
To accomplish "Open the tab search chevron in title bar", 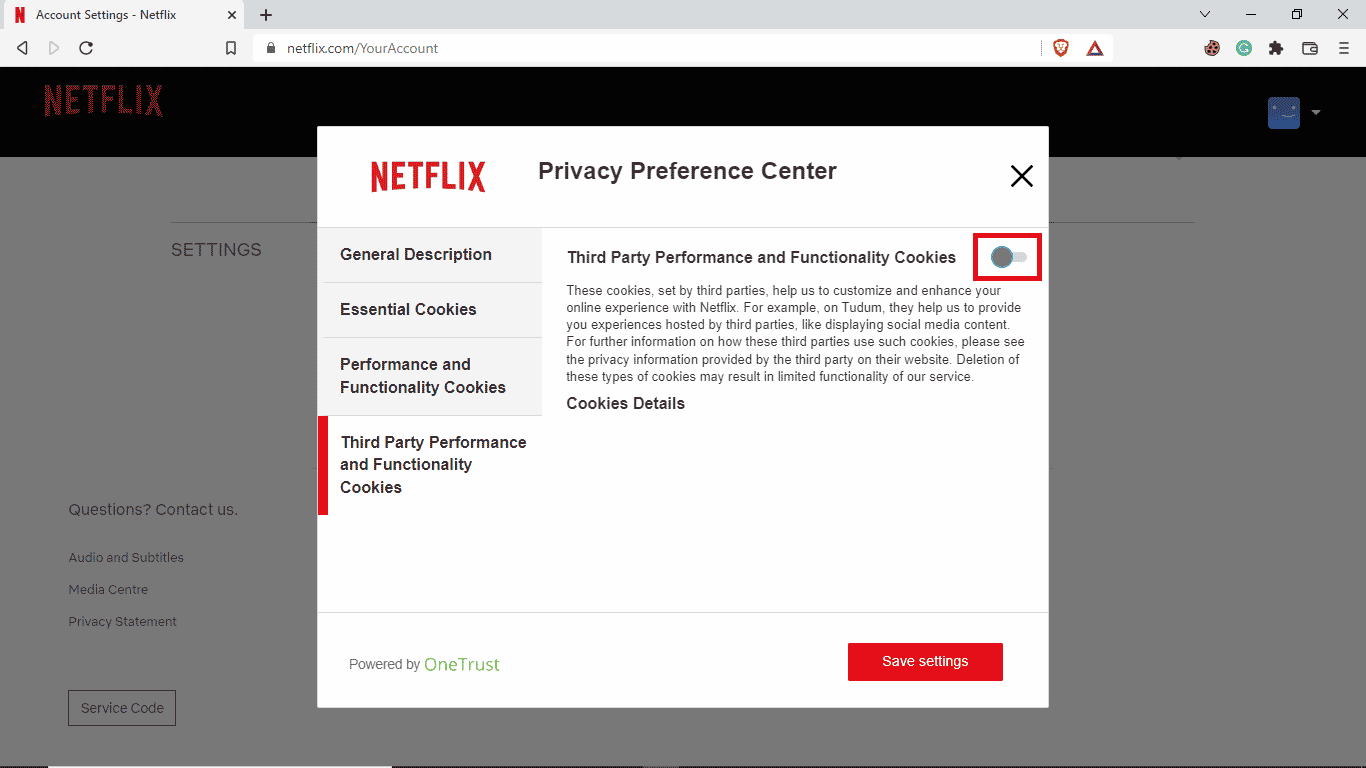I will (x=1205, y=14).
